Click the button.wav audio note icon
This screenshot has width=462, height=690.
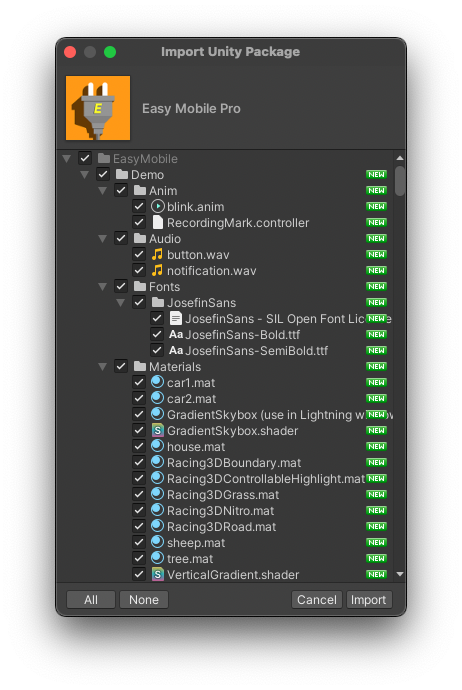157,254
